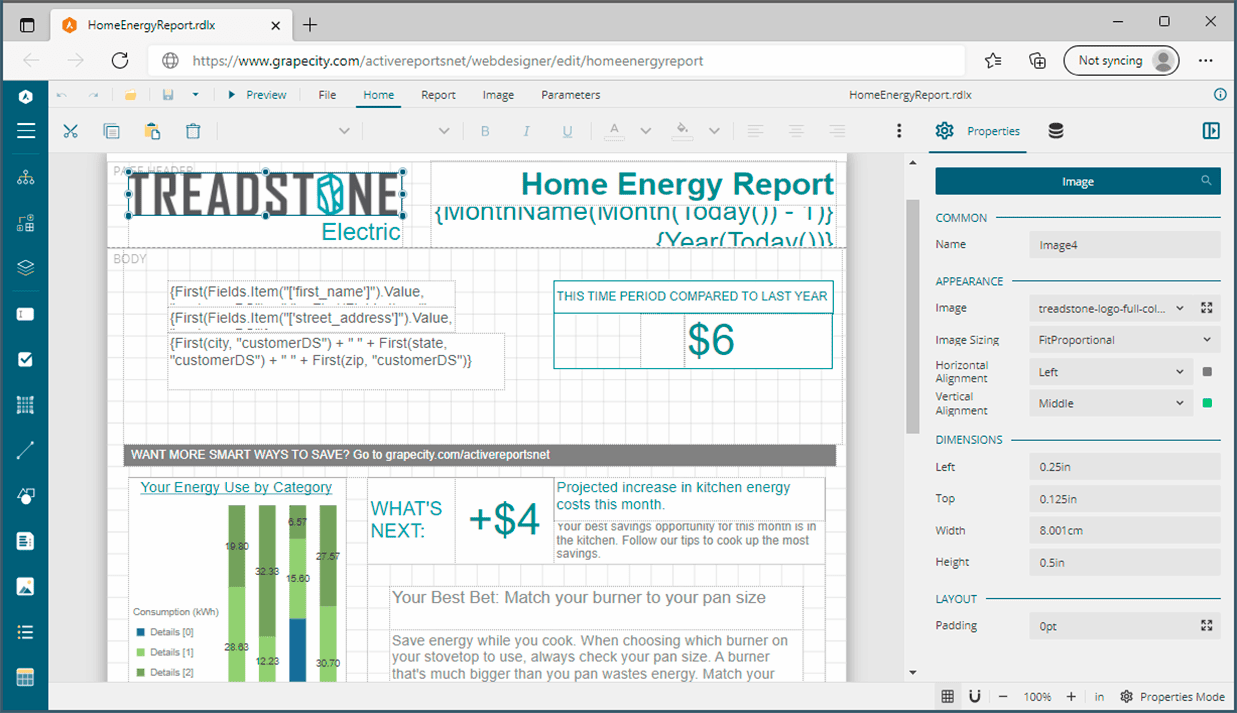Click the text color A swatch
Viewport: 1237px width, 713px height.
click(614, 131)
